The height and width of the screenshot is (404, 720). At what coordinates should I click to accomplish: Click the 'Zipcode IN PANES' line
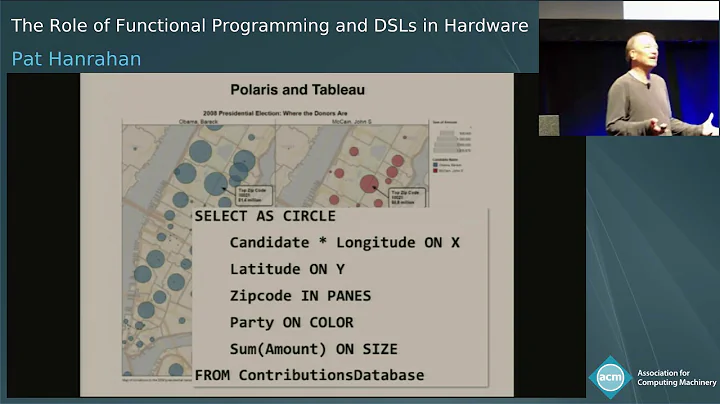coord(300,296)
